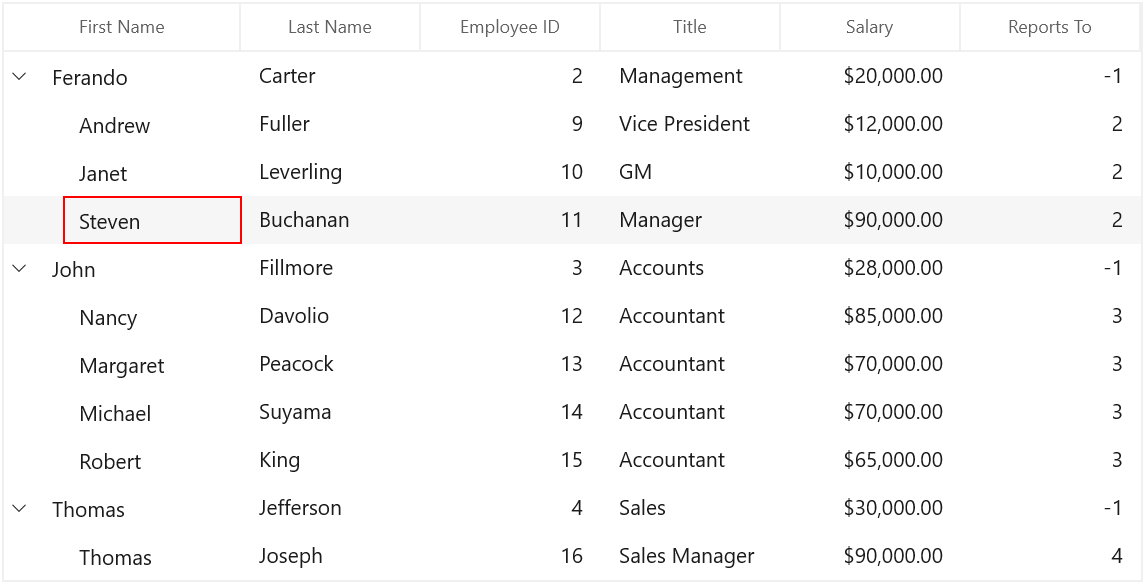The height and width of the screenshot is (584, 1145).
Task: Click Employee ID 14 cell
Action: [510, 412]
